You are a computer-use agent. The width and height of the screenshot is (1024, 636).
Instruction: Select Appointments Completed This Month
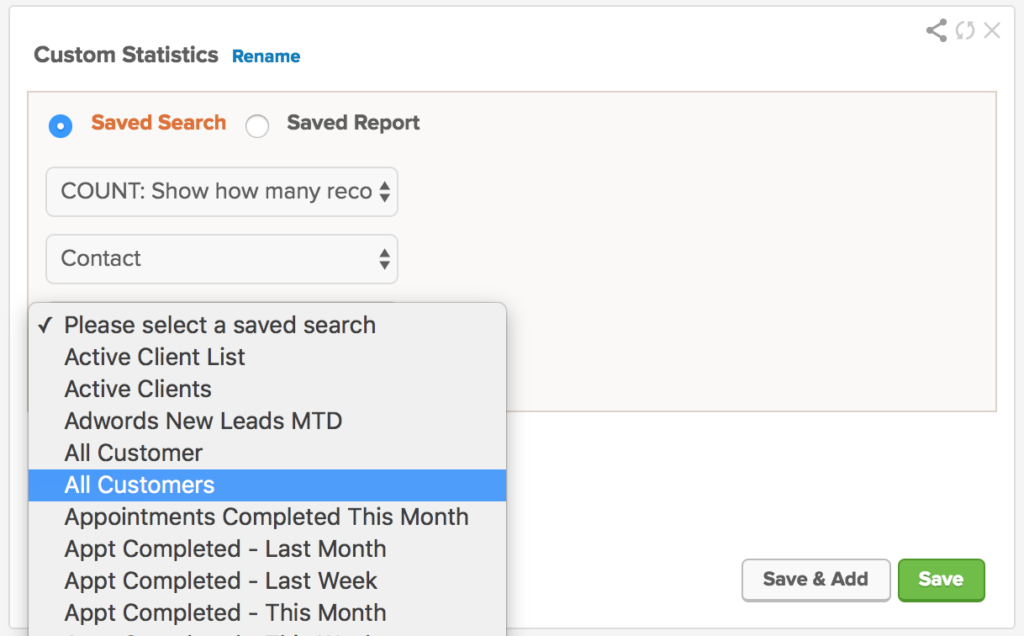pyautogui.click(x=268, y=517)
